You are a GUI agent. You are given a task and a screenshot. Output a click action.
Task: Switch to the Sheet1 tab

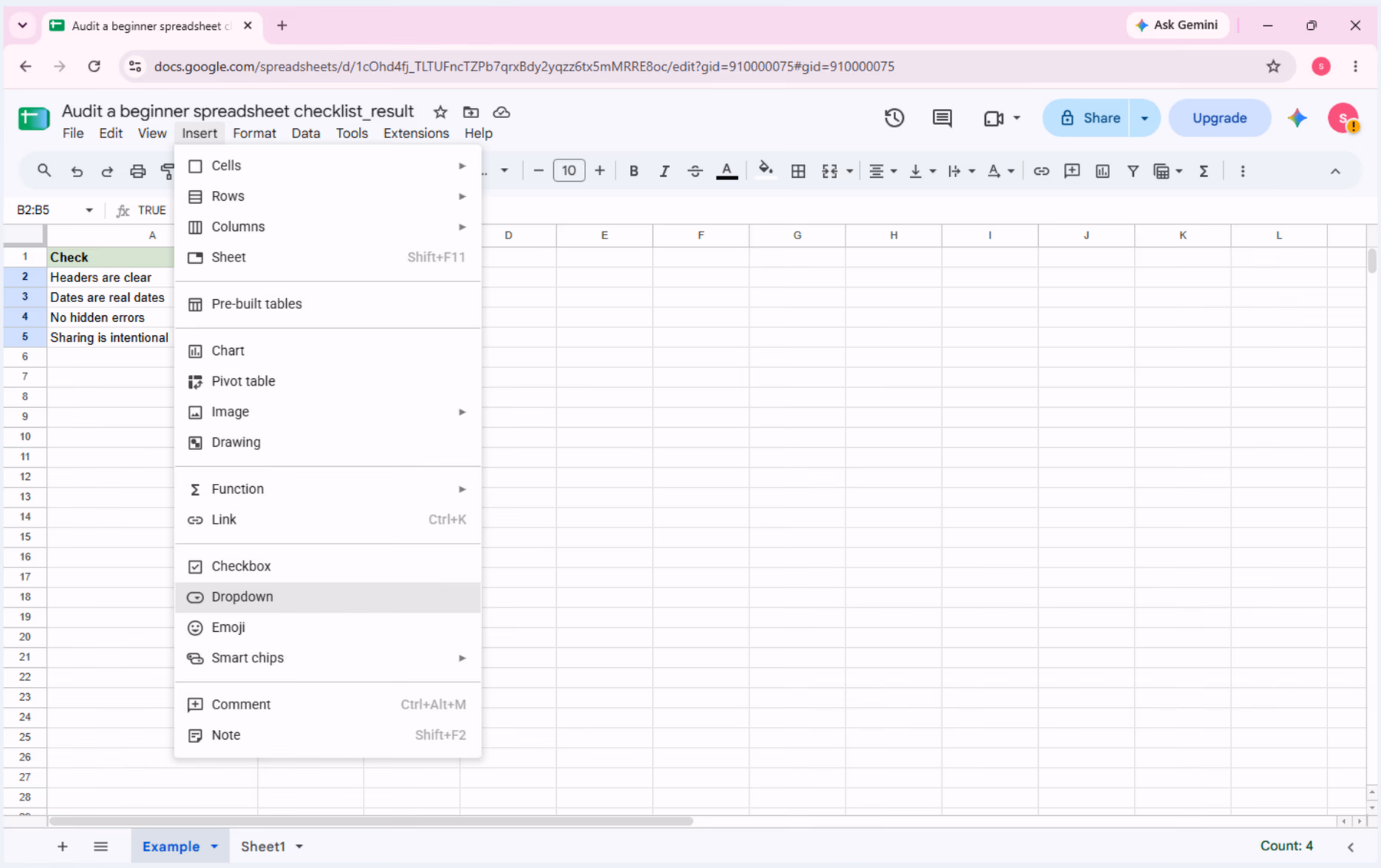click(263, 847)
